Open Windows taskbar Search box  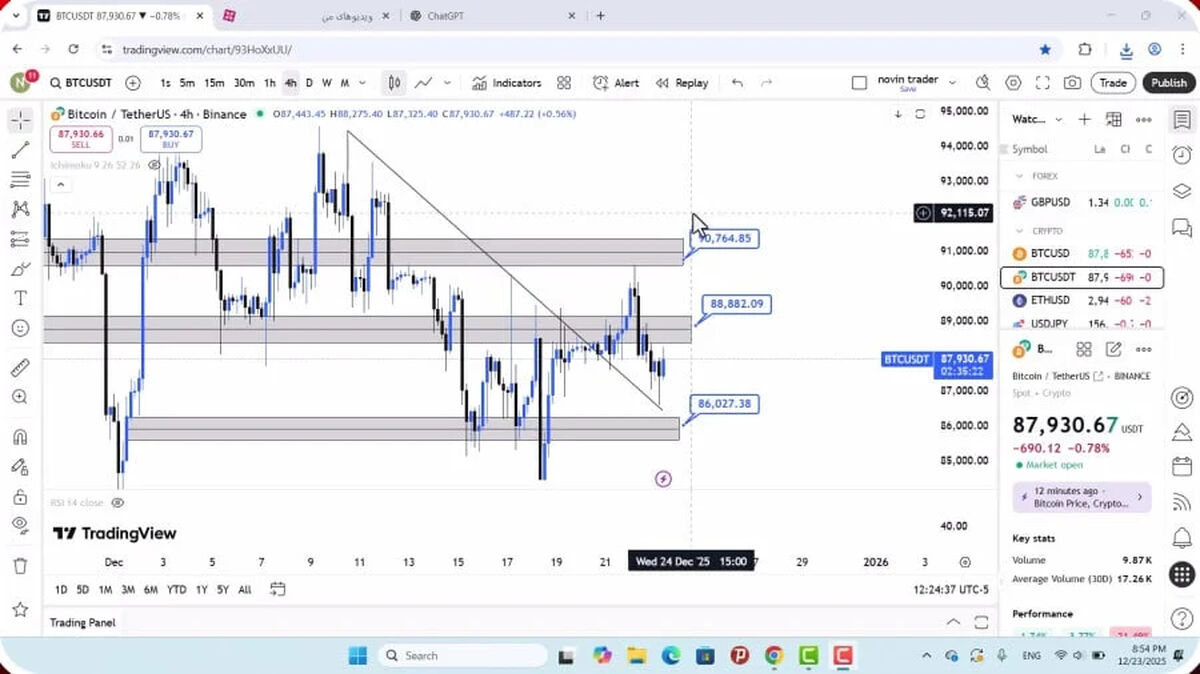463,656
